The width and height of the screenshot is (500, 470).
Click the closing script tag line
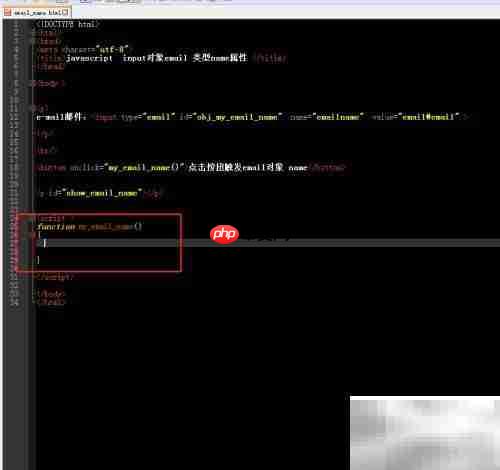pos(54,276)
